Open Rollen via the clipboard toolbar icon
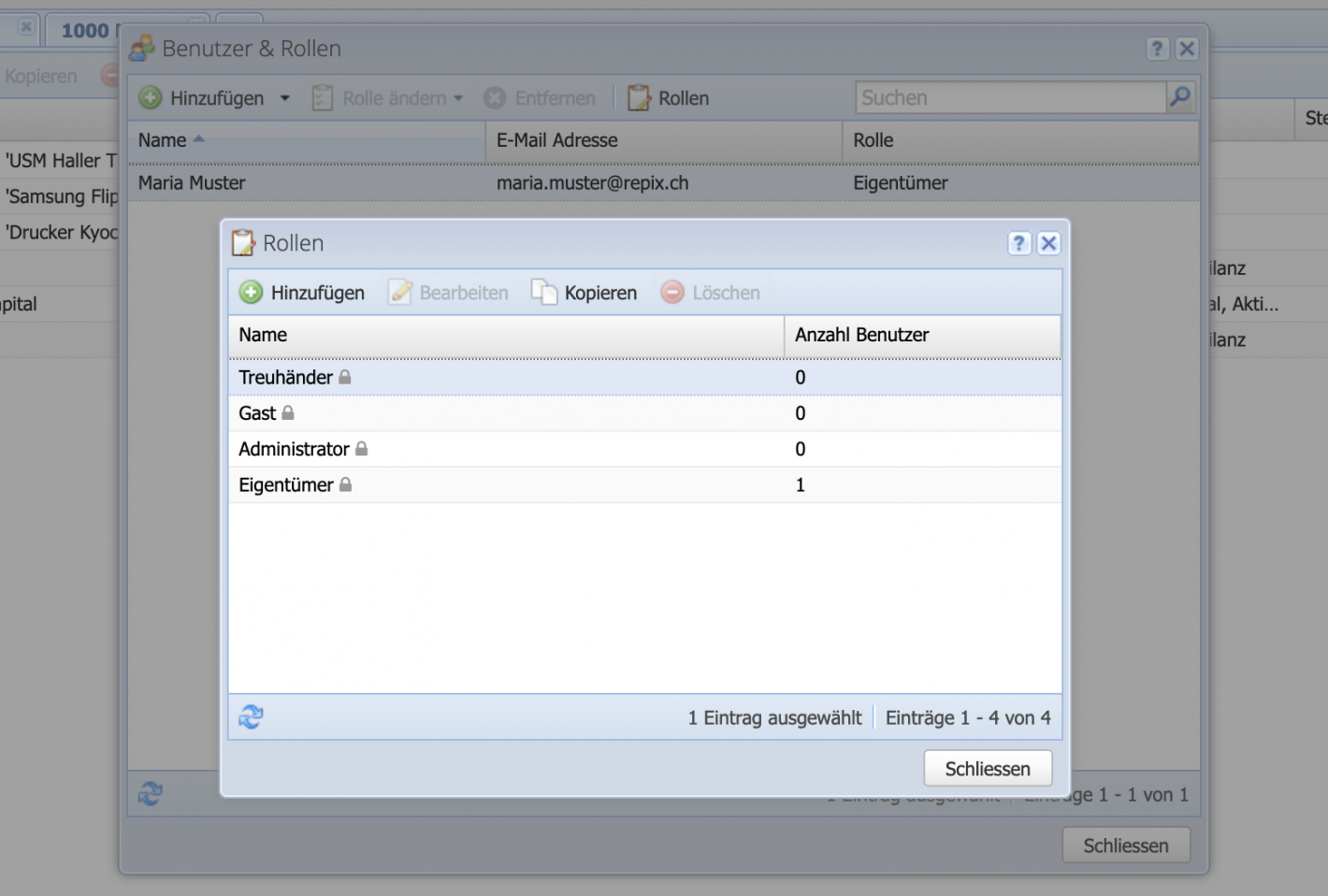 click(639, 97)
